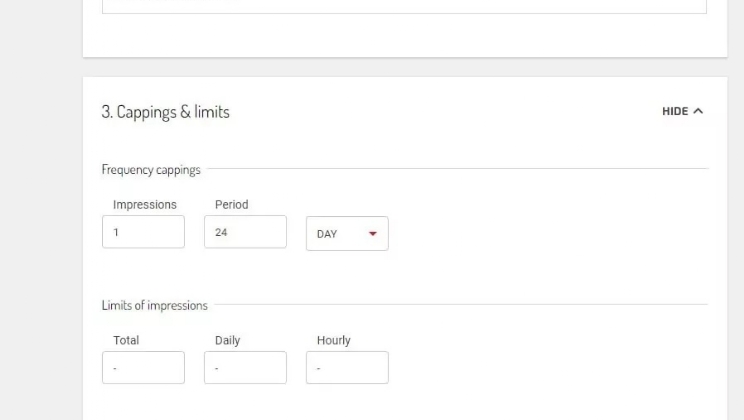744x420 pixels.
Task: Click the chevron up icon beside HIDE
Action: coord(698,111)
